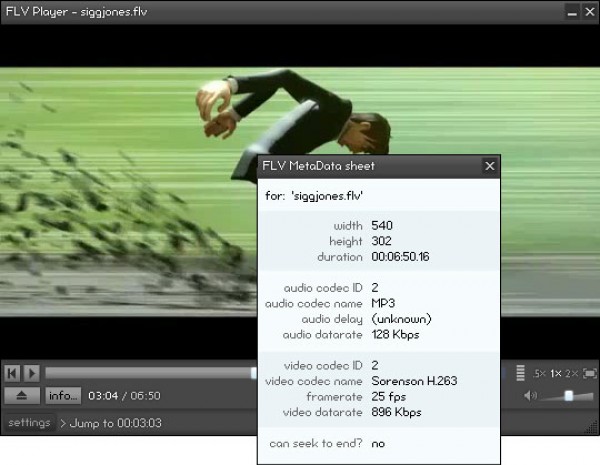The width and height of the screenshot is (600, 465).
Task: Click the for: 'siggjones.flv' line
Action: tap(314, 196)
